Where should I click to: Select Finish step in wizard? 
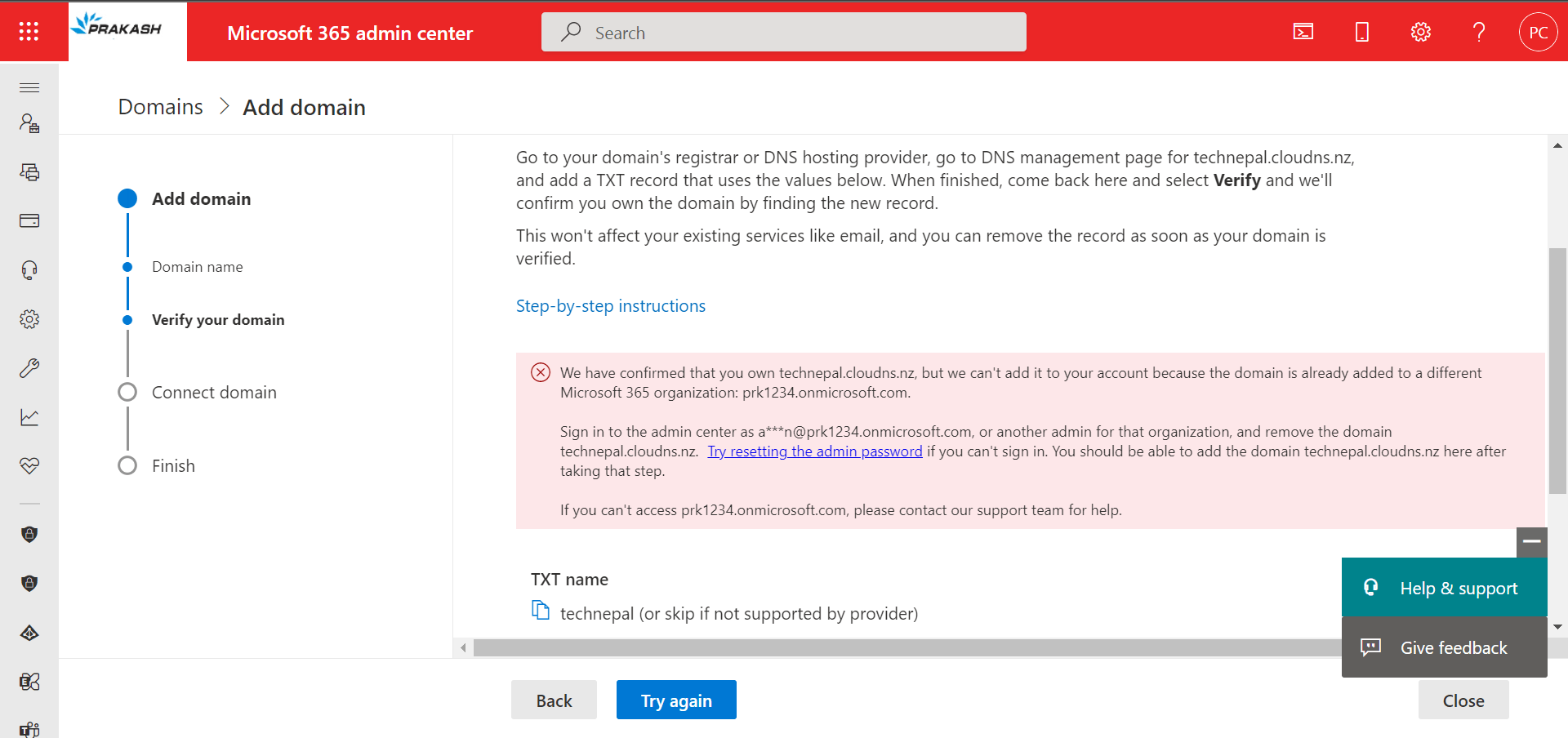173,466
